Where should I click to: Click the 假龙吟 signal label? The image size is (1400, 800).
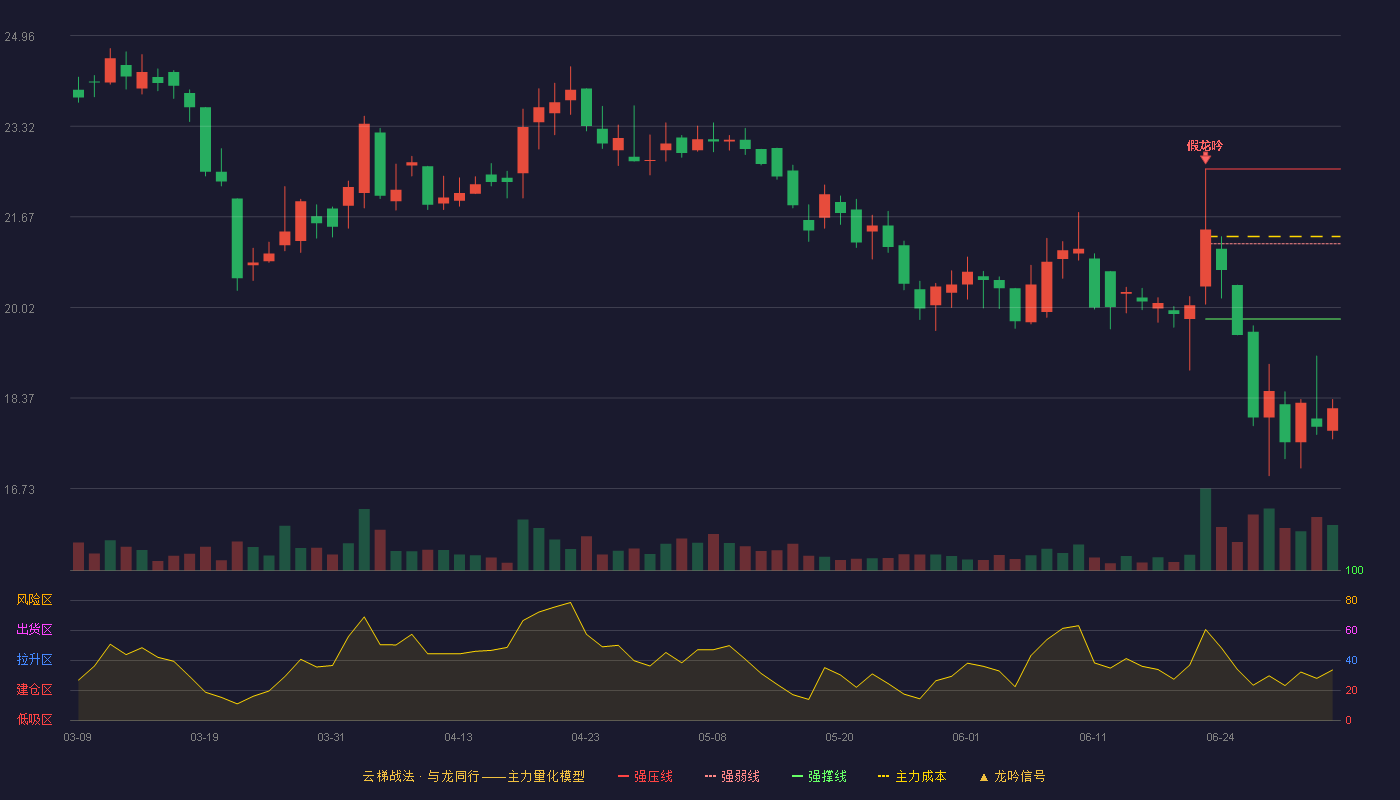click(1205, 146)
